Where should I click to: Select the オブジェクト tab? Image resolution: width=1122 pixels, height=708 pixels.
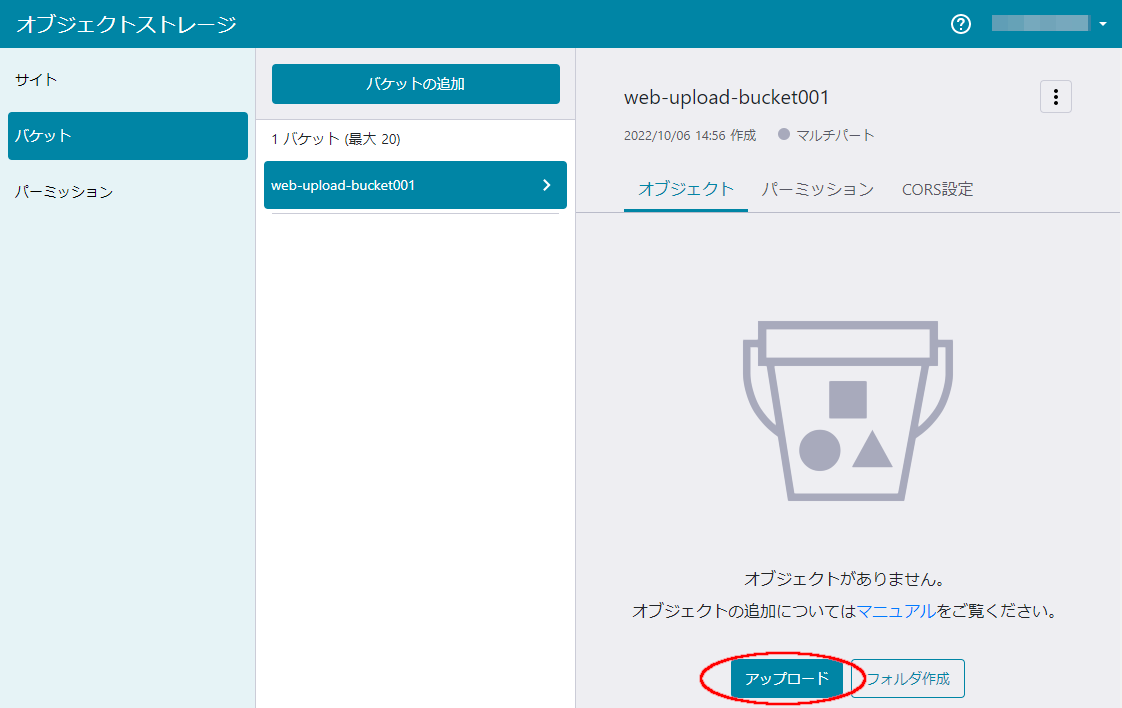point(685,188)
